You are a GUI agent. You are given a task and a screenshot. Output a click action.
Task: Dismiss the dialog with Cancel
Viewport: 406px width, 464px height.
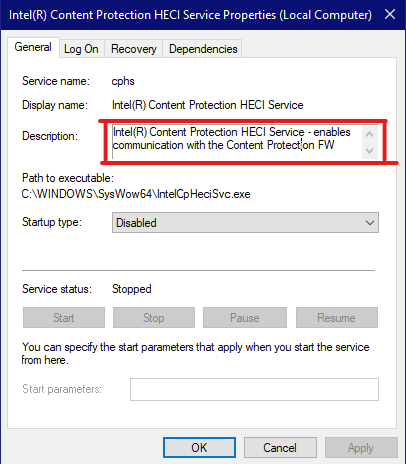coord(280,448)
